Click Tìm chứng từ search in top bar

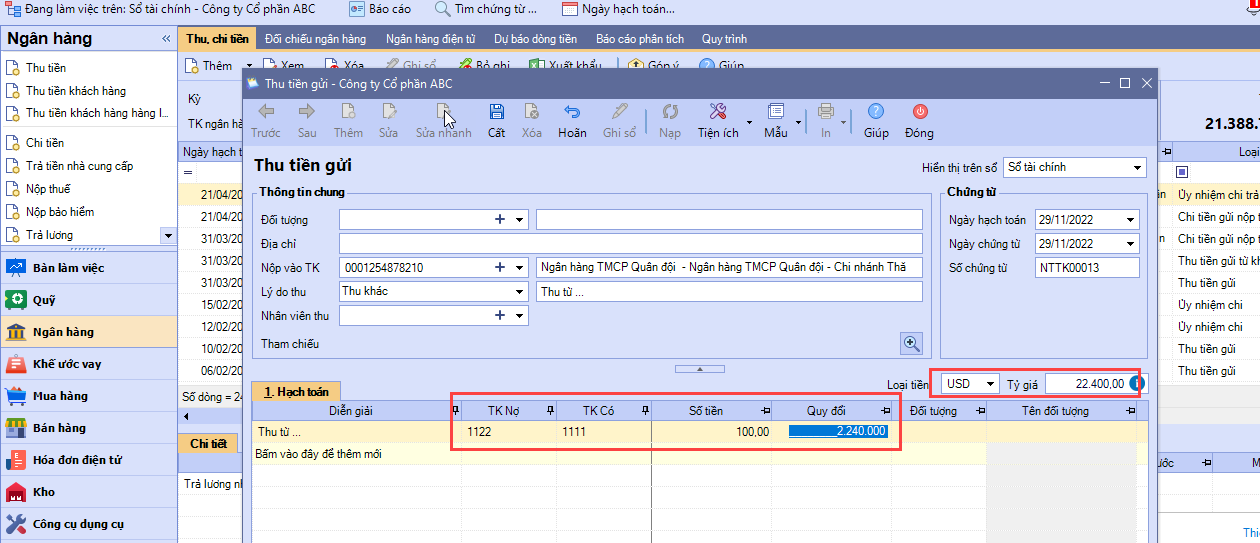coord(486,9)
